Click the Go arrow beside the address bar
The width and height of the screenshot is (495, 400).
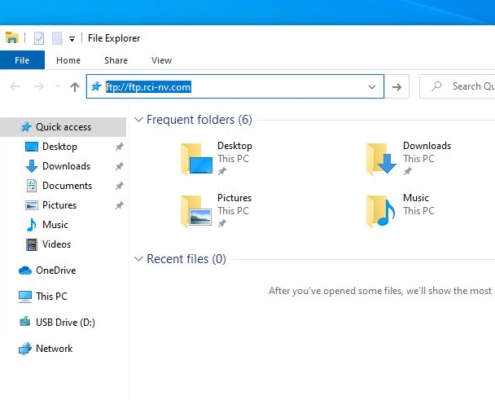[x=397, y=87]
